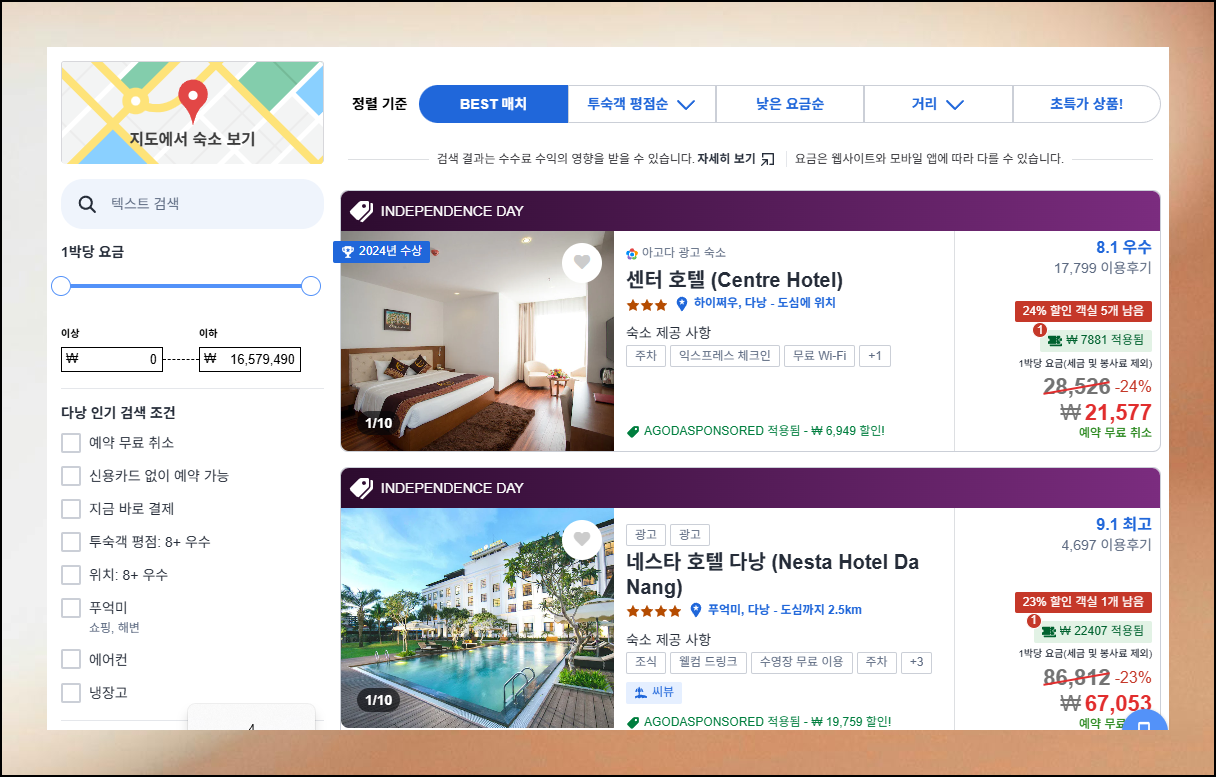Click green tag icon beside ₩ 19,759 할인
Screen dimensions: 1216x777
click(x=633, y=722)
